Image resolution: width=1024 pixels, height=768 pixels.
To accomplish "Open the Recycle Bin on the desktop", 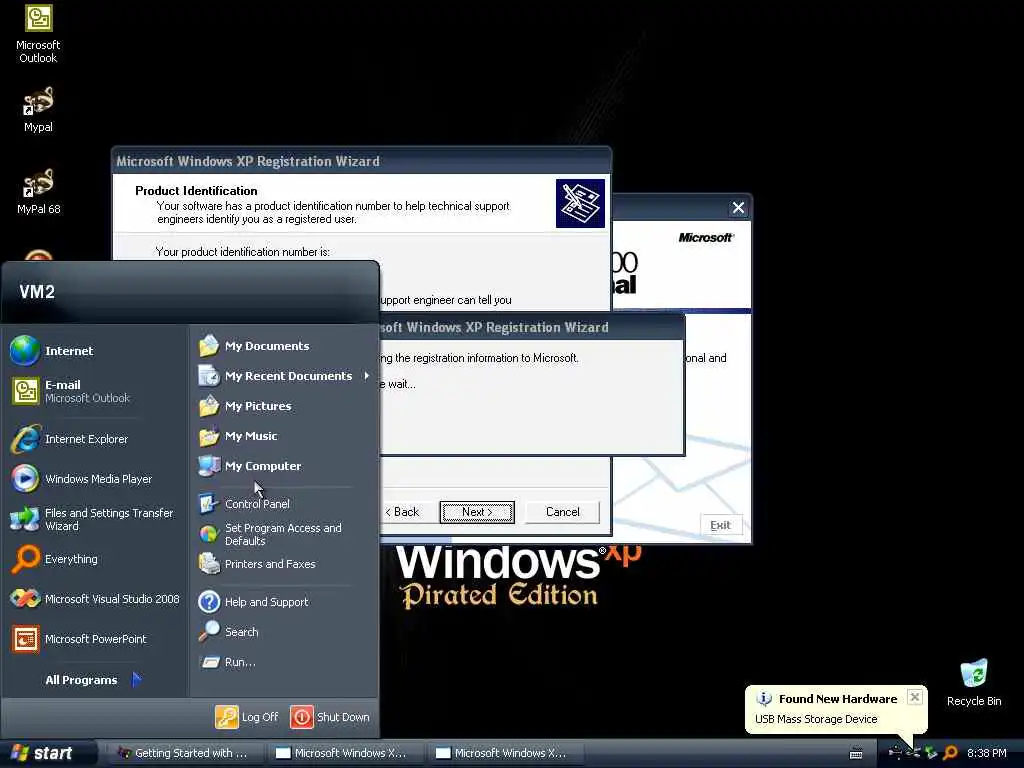I will click(x=974, y=682).
